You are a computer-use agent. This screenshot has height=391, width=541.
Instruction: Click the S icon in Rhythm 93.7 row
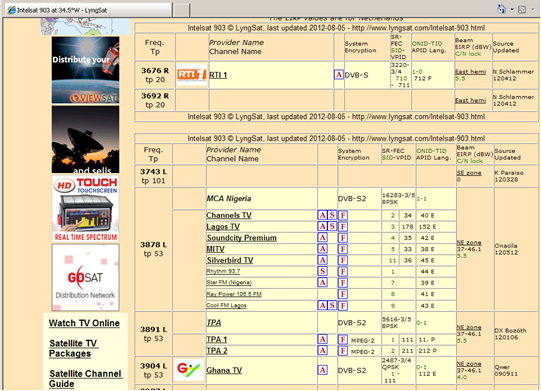[x=322, y=271]
